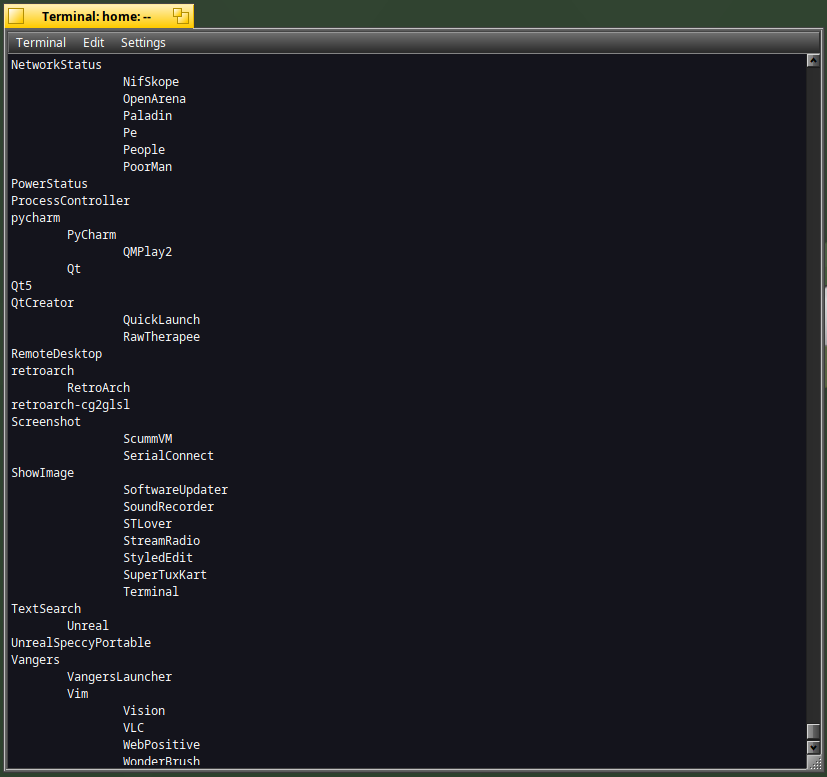827x777 pixels.
Task: Click the scrollbar thumb near bottom
Action: [x=813, y=732]
